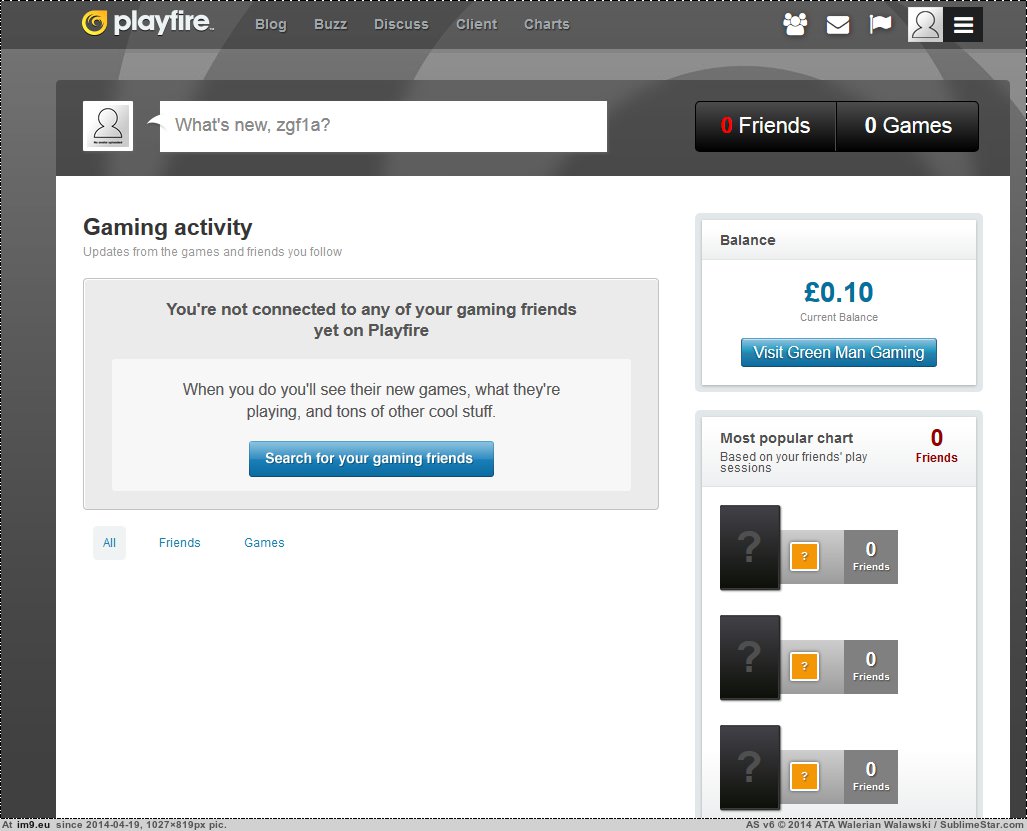The height and width of the screenshot is (831, 1027).
Task: Click Search for your gaming friends
Action: point(371,458)
